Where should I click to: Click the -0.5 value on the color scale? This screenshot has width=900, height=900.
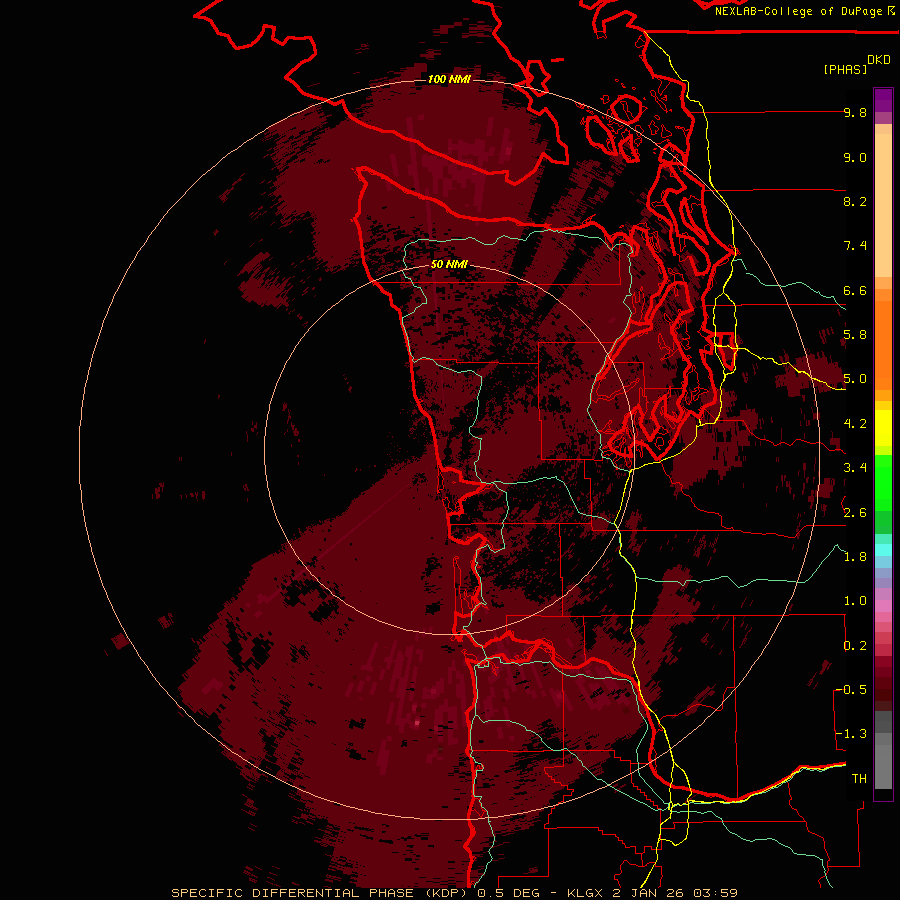tap(852, 690)
